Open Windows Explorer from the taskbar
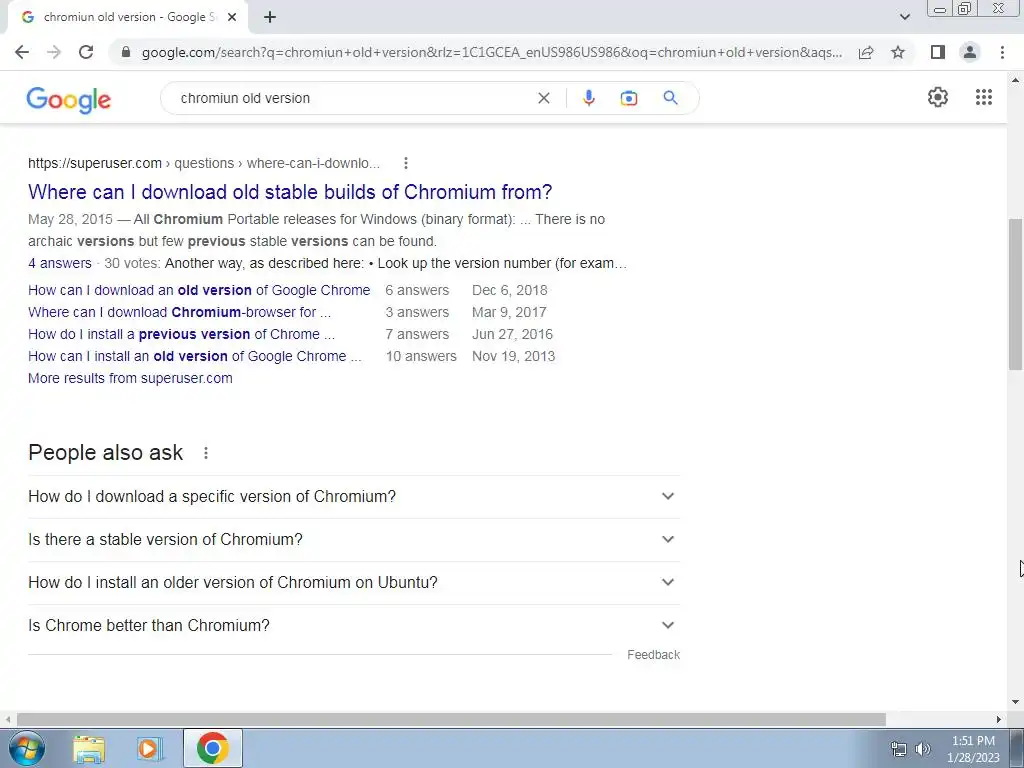The height and width of the screenshot is (768, 1024). click(89, 748)
